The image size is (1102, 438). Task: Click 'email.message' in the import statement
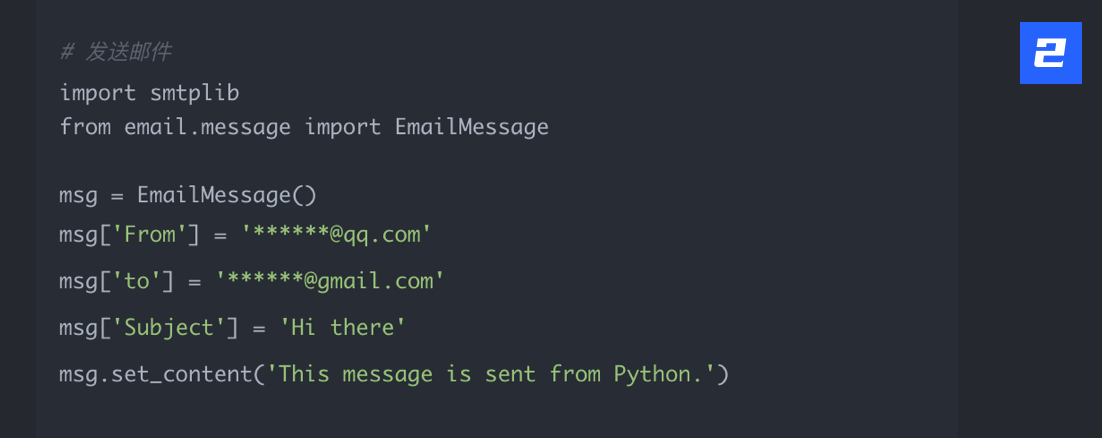click(x=207, y=127)
